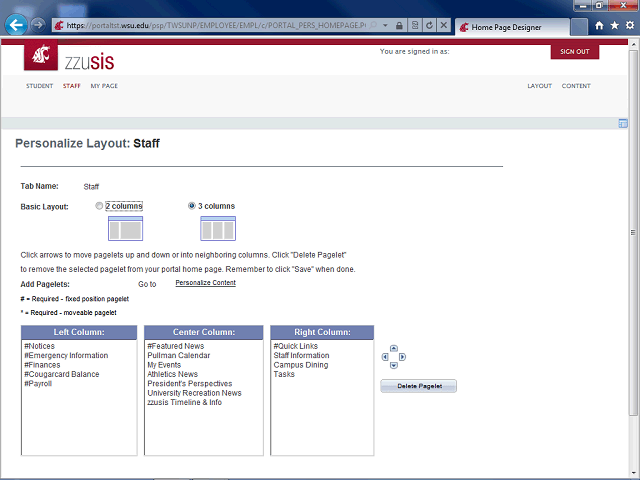Viewport: 640px width, 480px height.
Task: Click the Delete Pagelet button
Action: (x=418, y=385)
